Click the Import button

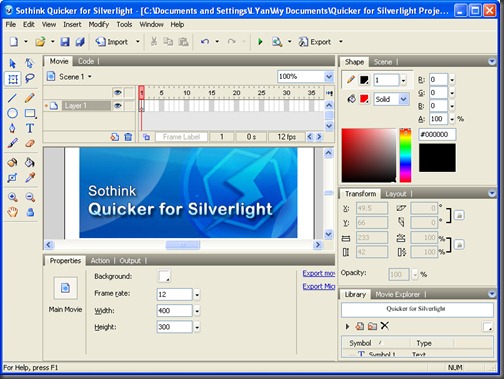112,42
